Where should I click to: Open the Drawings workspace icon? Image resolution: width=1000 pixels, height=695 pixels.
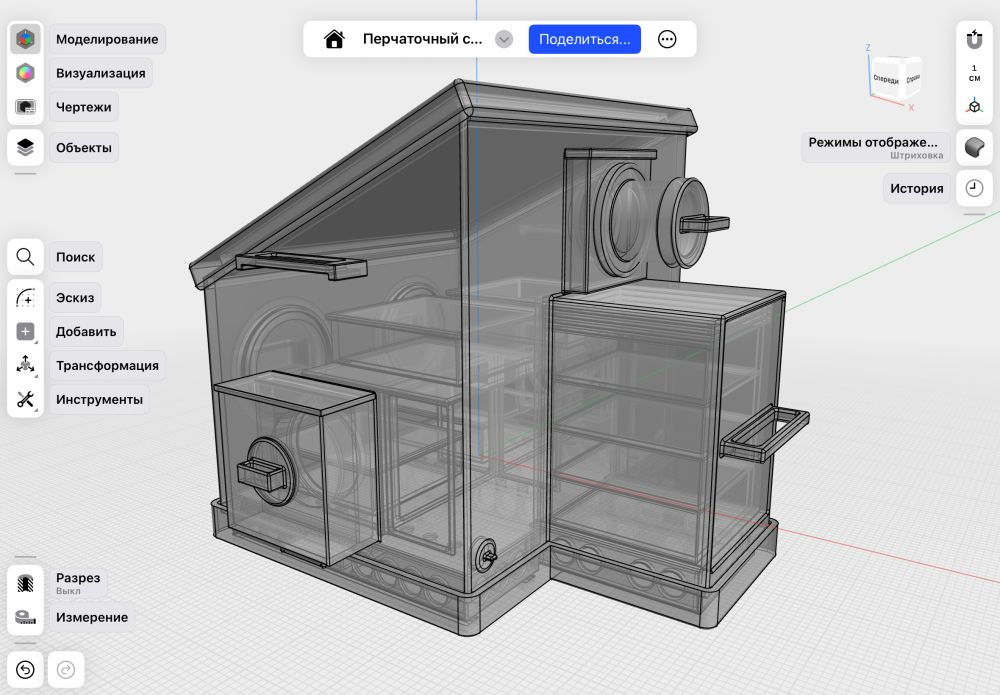click(25, 107)
